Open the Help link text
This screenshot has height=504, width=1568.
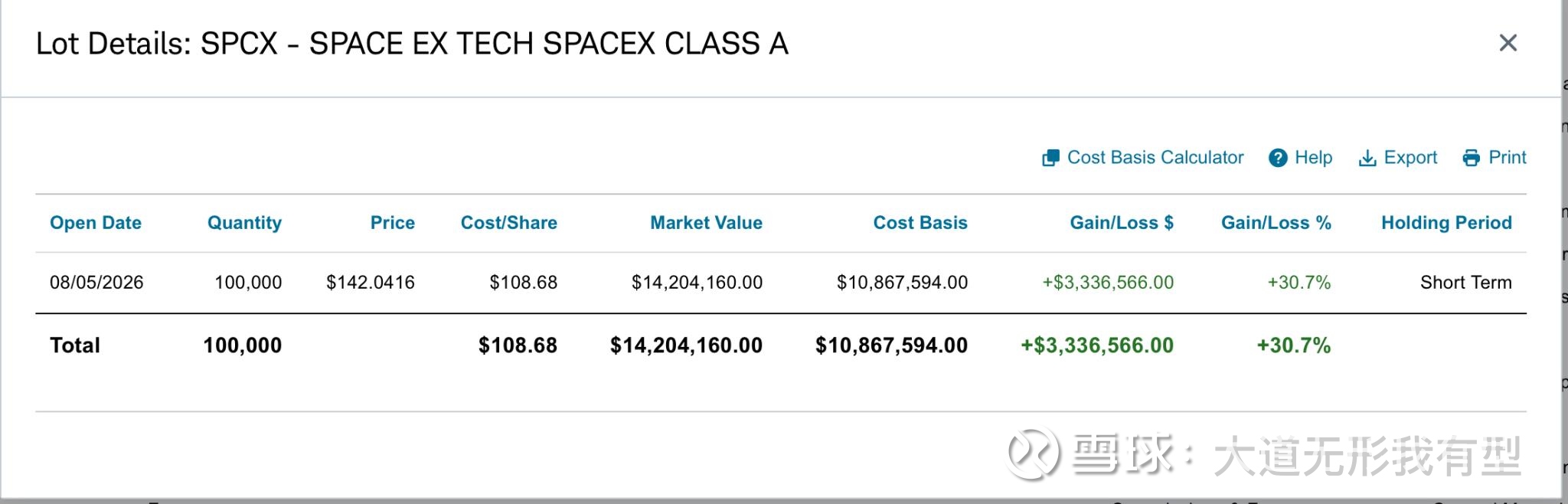1314,158
